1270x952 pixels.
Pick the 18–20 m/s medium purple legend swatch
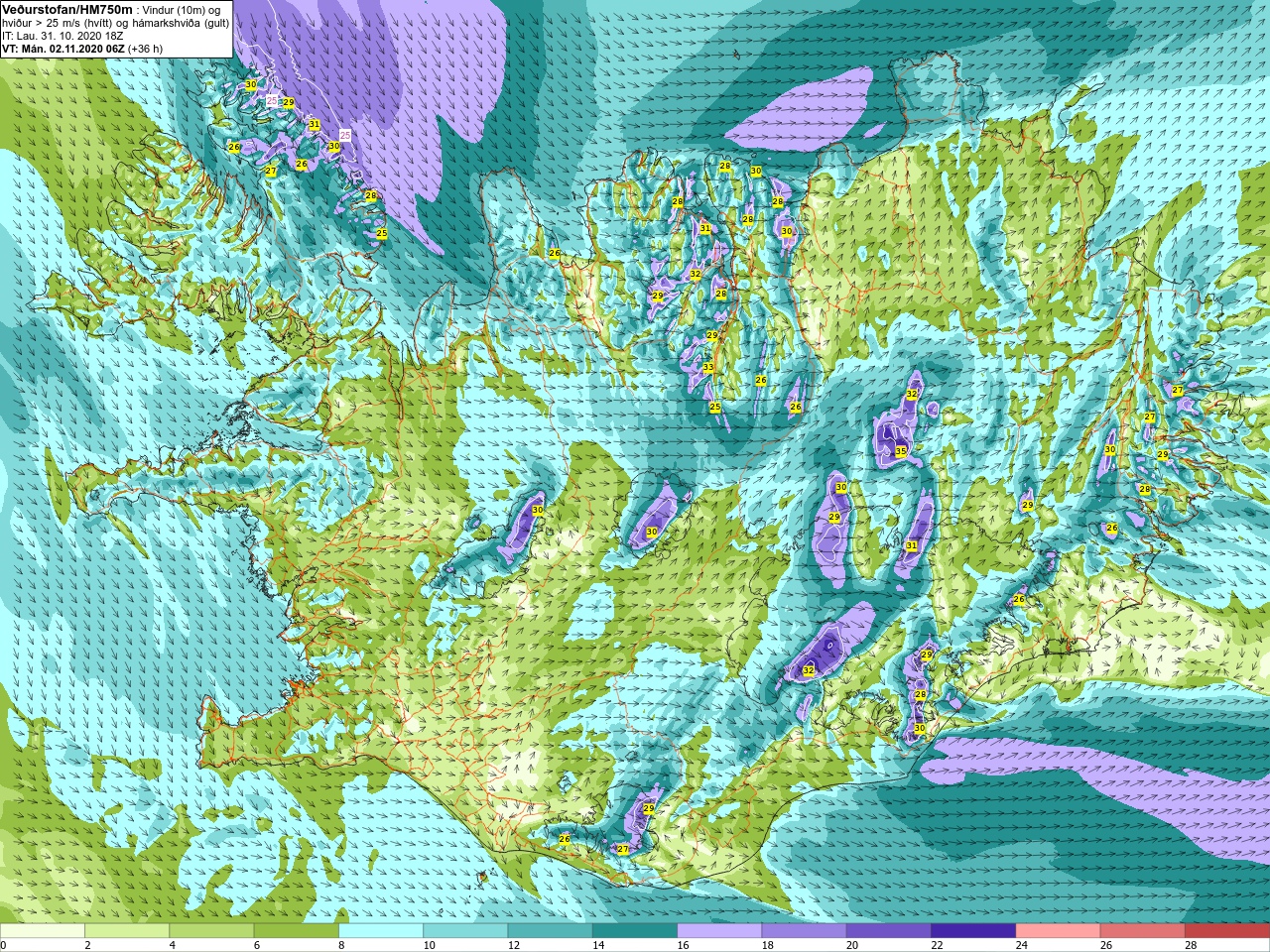804,931
